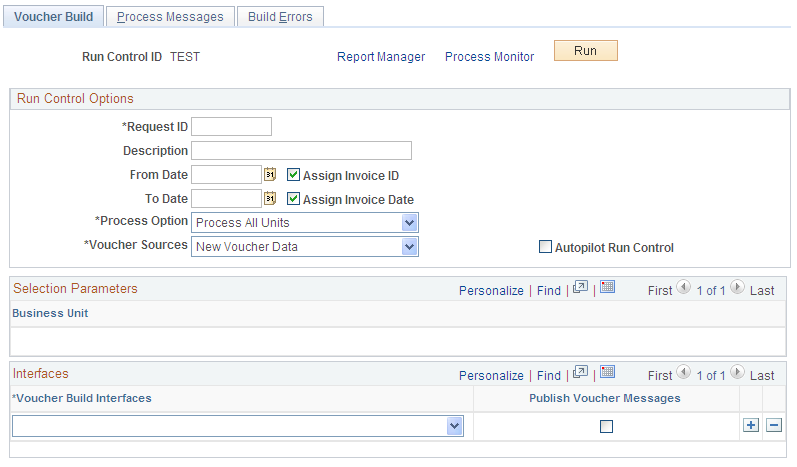The height and width of the screenshot is (467, 797).
Task: Click the Run button
Action: coord(586,51)
